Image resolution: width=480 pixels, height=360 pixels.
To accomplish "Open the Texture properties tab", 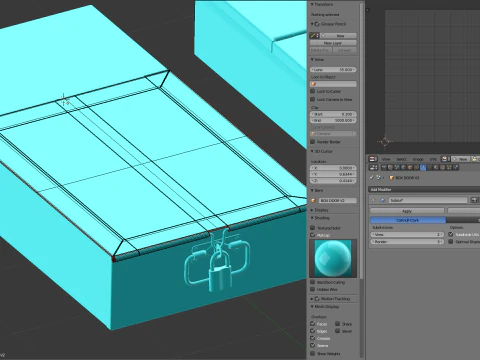I will (442, 167).
